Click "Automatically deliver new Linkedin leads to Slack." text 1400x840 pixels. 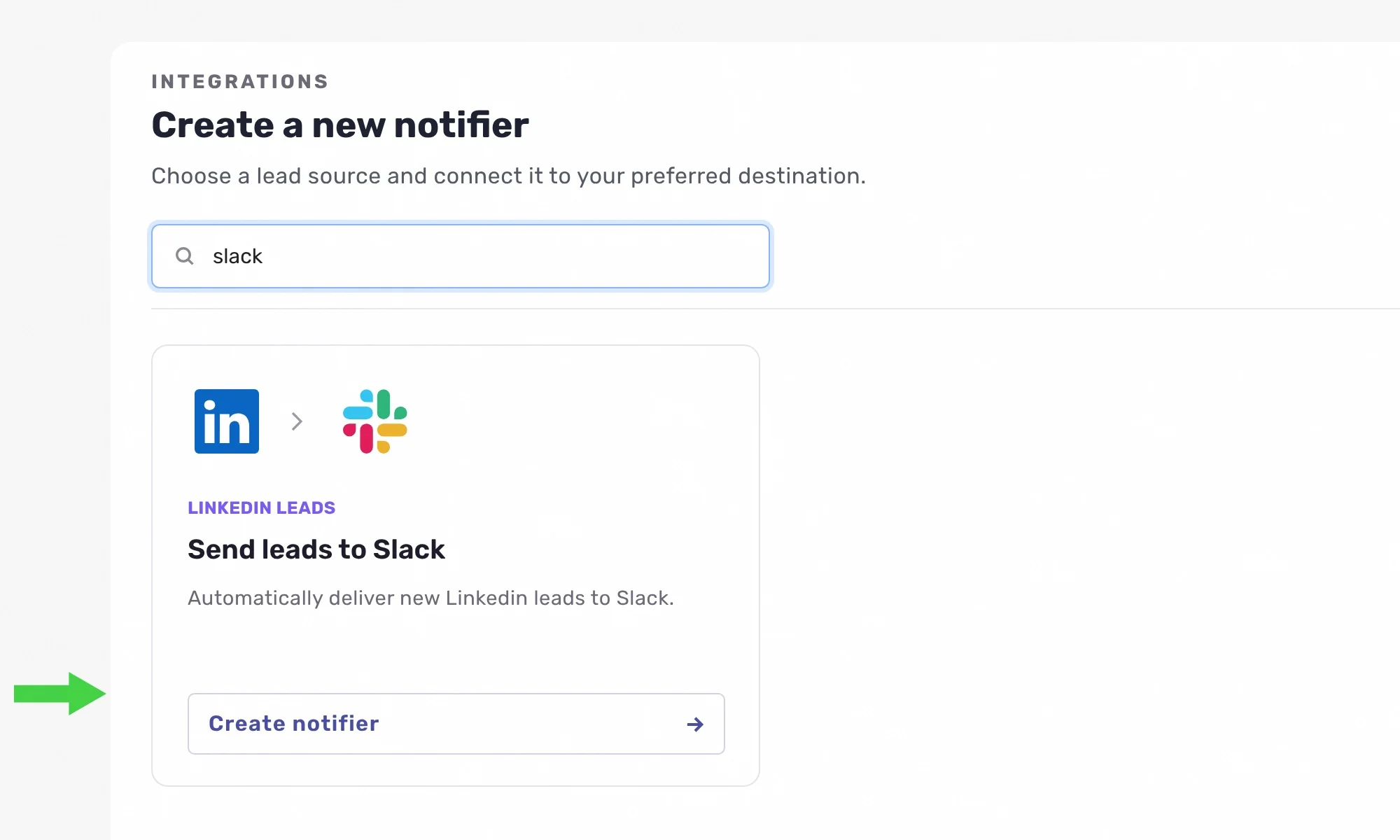[x=430, y=598]
